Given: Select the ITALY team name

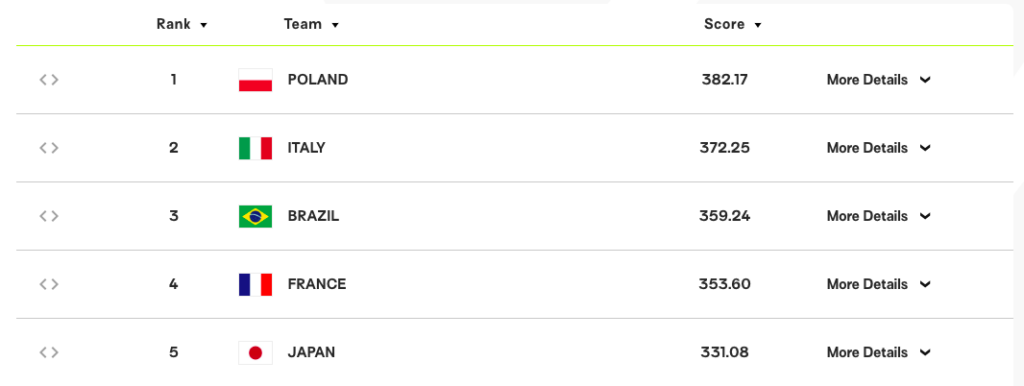Looking at the screenshot, I should [x=306, y=148].
